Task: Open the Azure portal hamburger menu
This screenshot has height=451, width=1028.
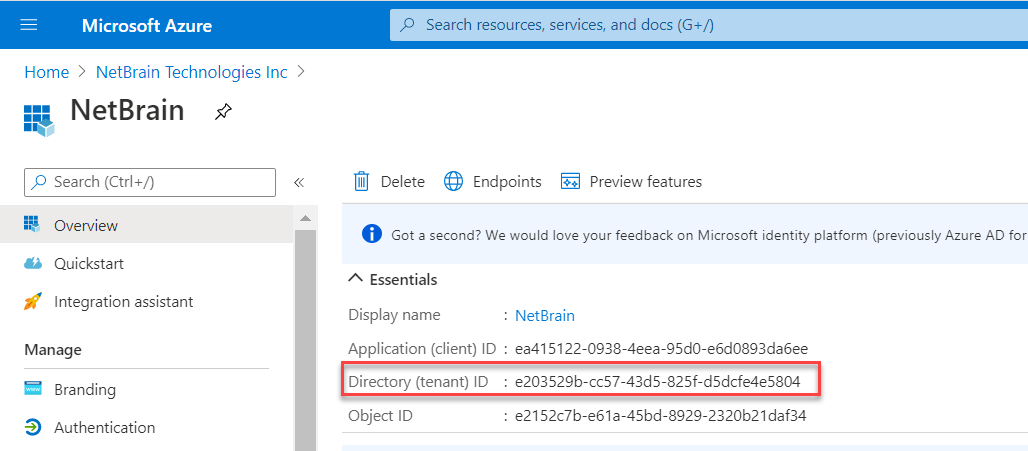Action: click(29, 25)
